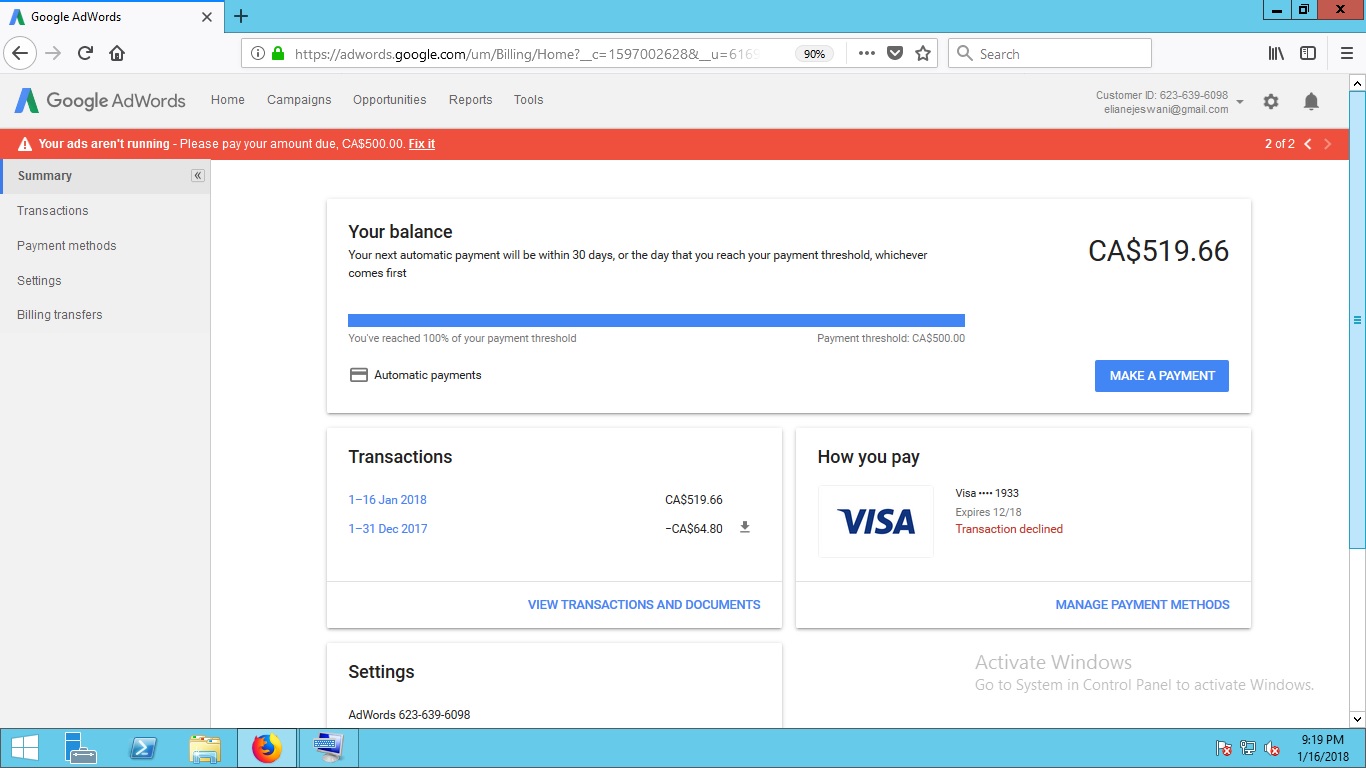Click the browser Back button
The height and width of the screenshot is (768, 1366).
tap(21, 53)
